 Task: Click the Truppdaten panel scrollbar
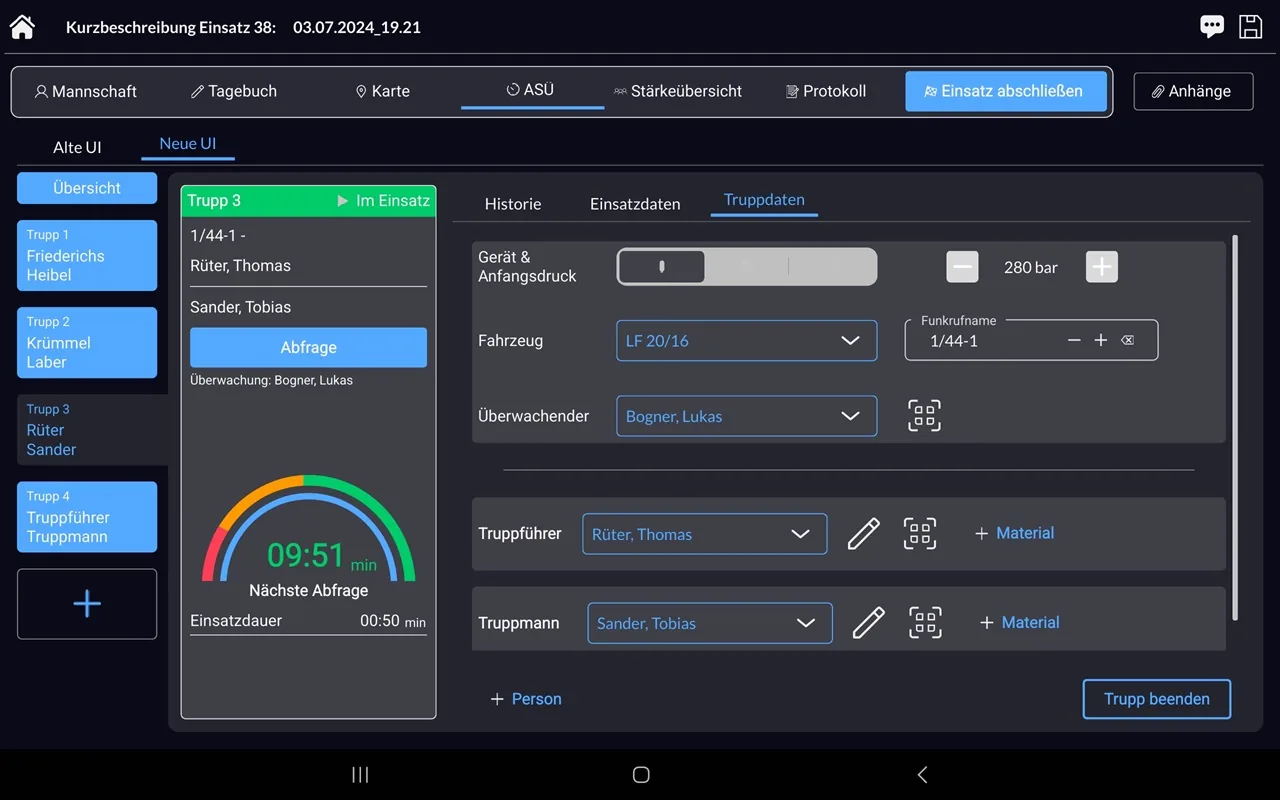1236,427
